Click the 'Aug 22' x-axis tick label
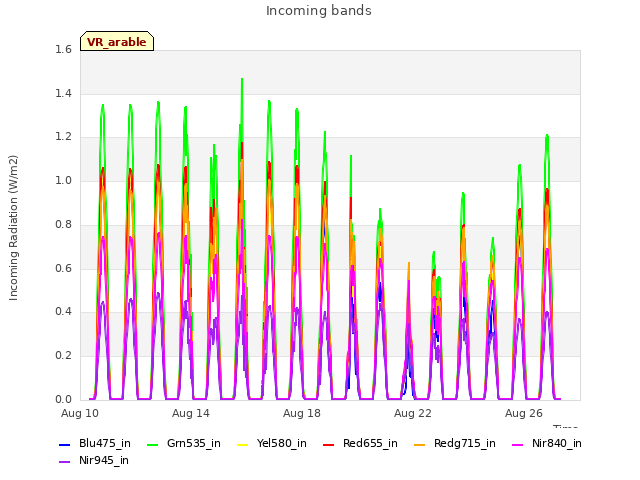This screenshot has height=480, width=640. pos(413,413)
